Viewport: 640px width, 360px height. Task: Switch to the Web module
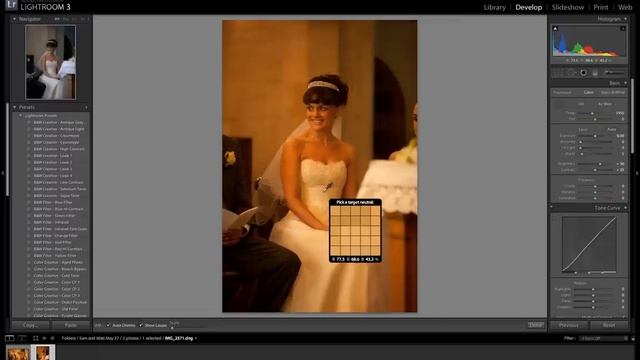click(625, 7)
